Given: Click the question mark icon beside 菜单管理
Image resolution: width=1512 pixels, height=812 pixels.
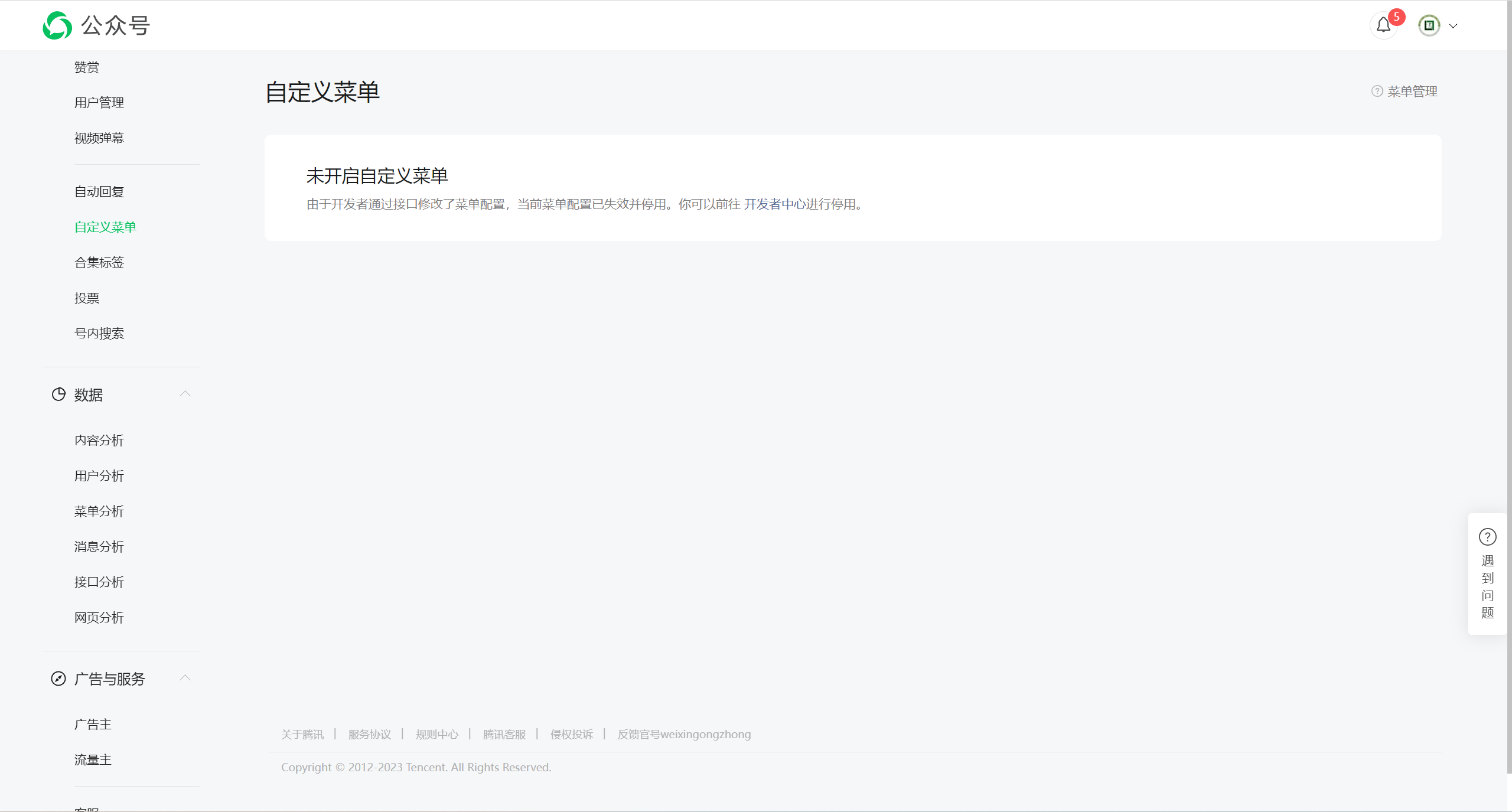Looking at the screenshot, I should tap(1377, 92).
